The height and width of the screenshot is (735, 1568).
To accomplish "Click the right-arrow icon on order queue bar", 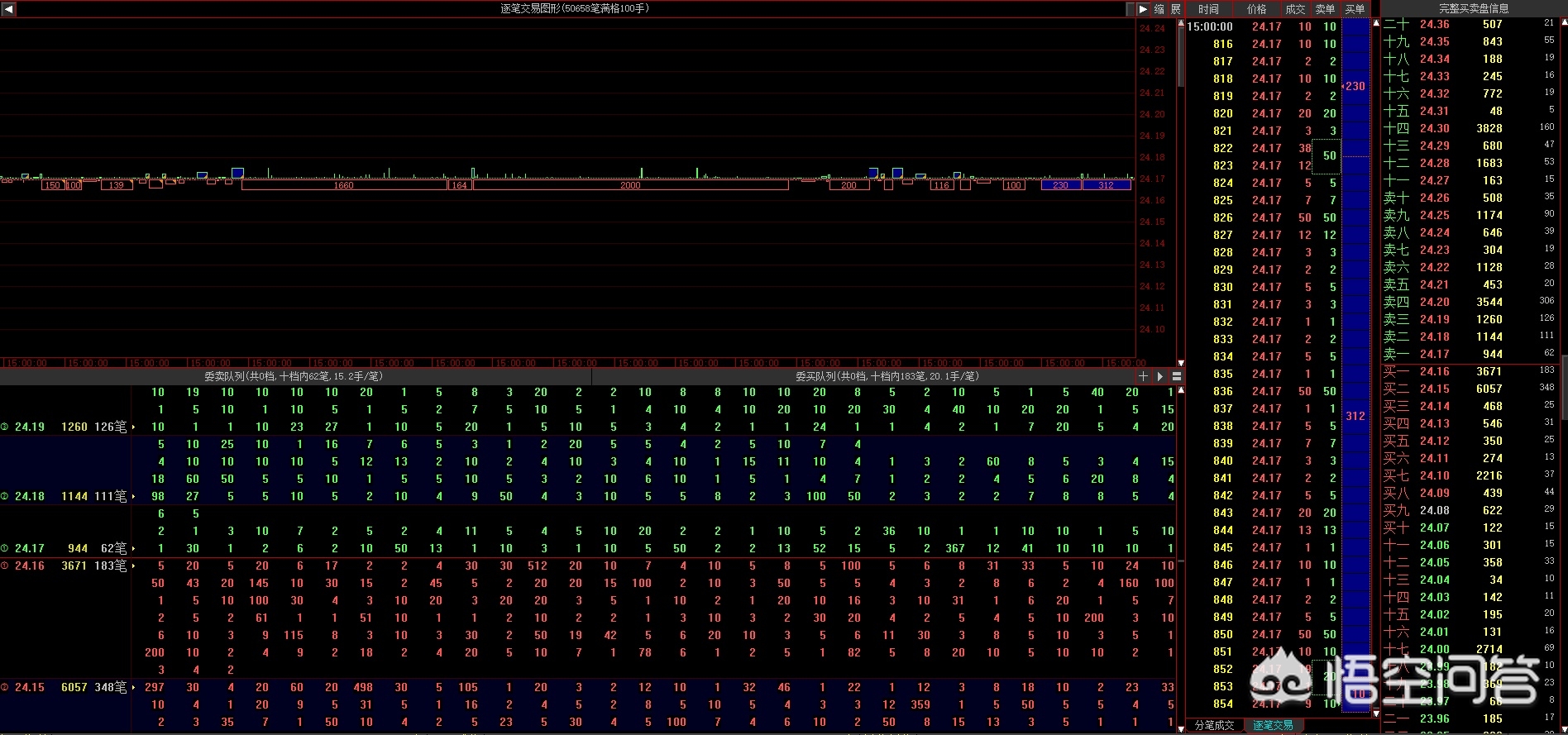I will pyautogui.click(x=1160, y=376).
